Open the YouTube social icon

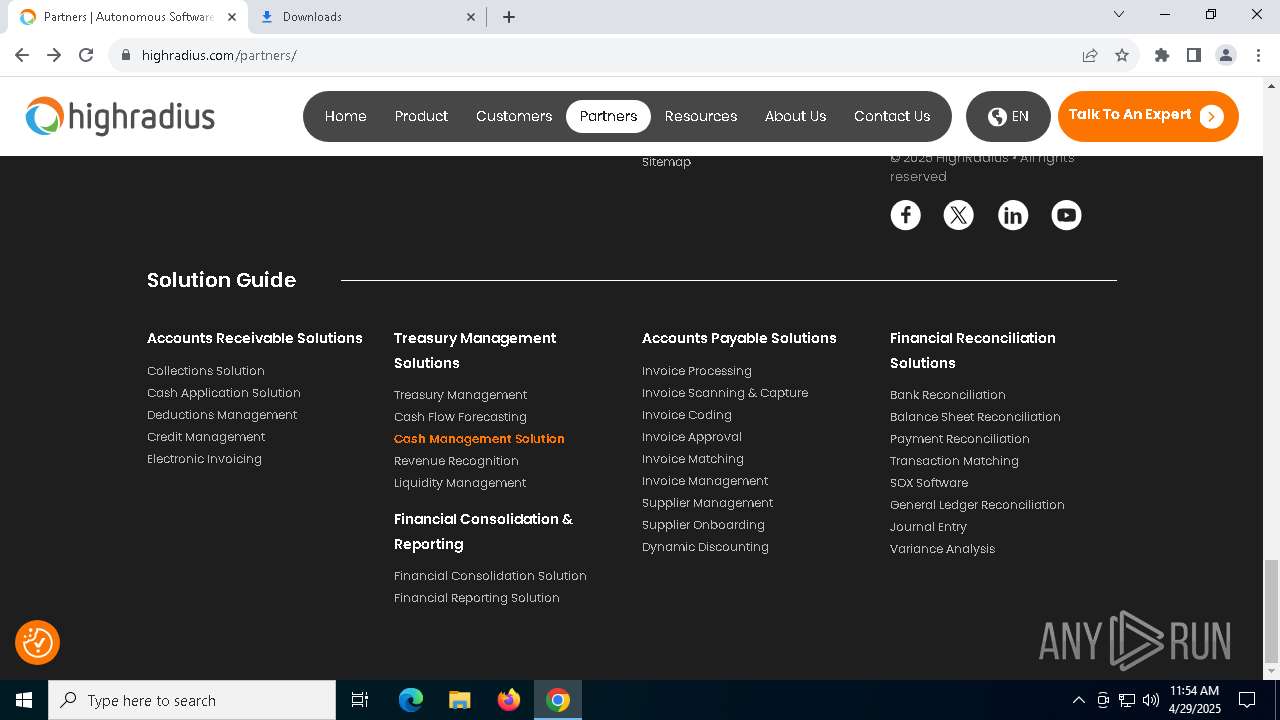1066,215
